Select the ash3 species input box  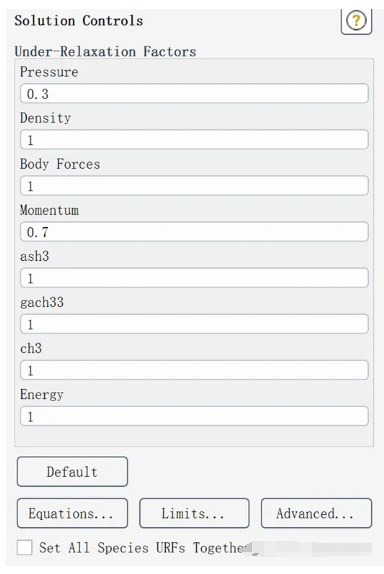(194, 278)
